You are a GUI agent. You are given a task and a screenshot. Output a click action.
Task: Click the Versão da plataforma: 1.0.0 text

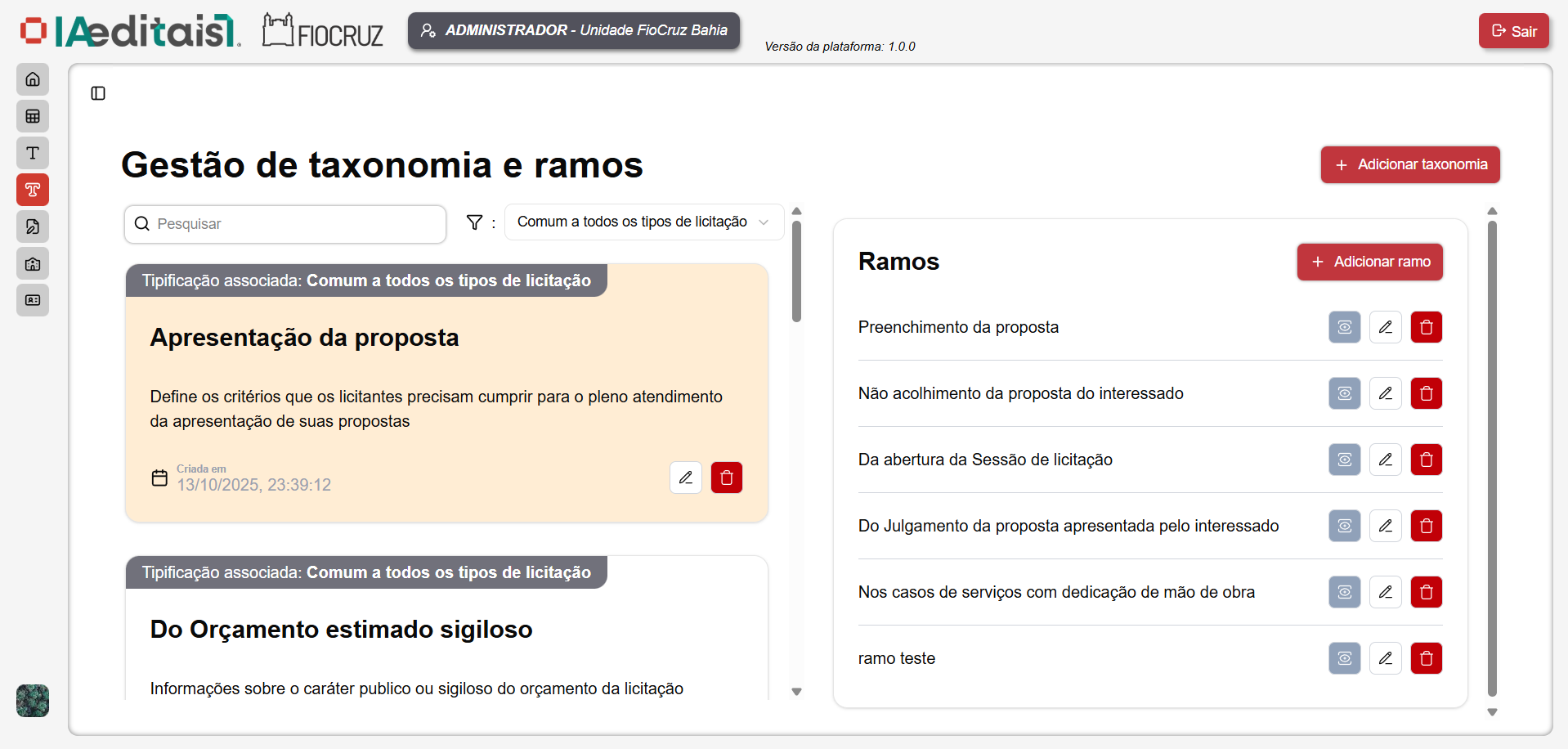[840, 47]
